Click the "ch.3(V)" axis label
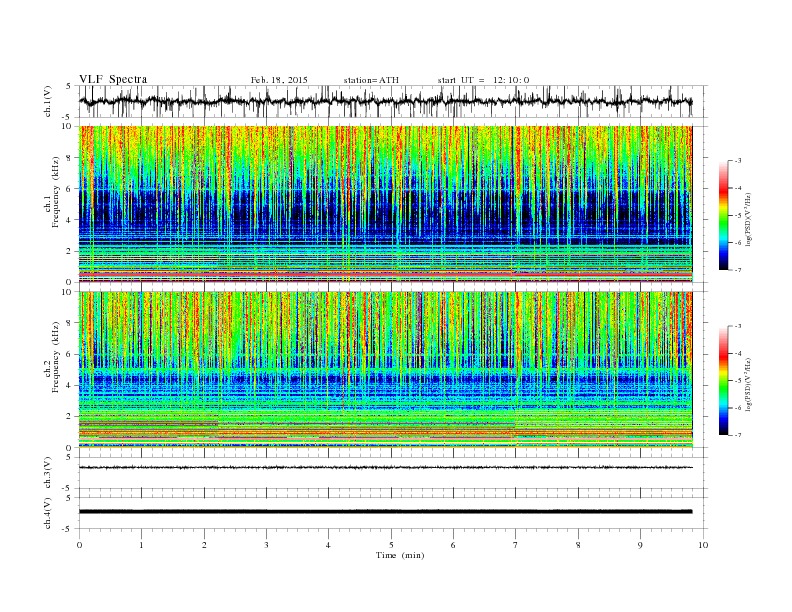The height and width of the screenshot is (612, 792). tap(48, 473)
